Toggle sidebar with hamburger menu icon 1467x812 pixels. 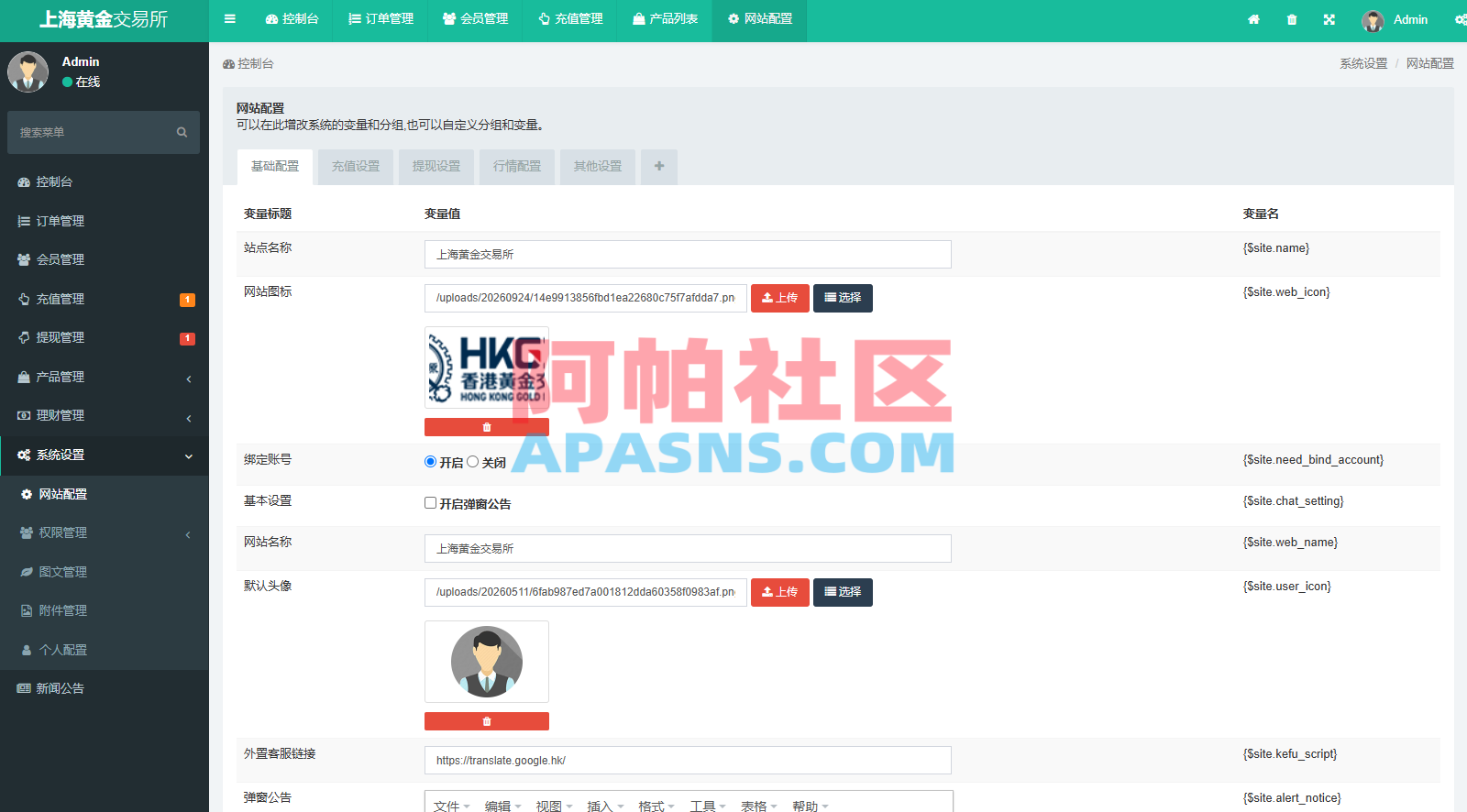click(x=230, y=19)
